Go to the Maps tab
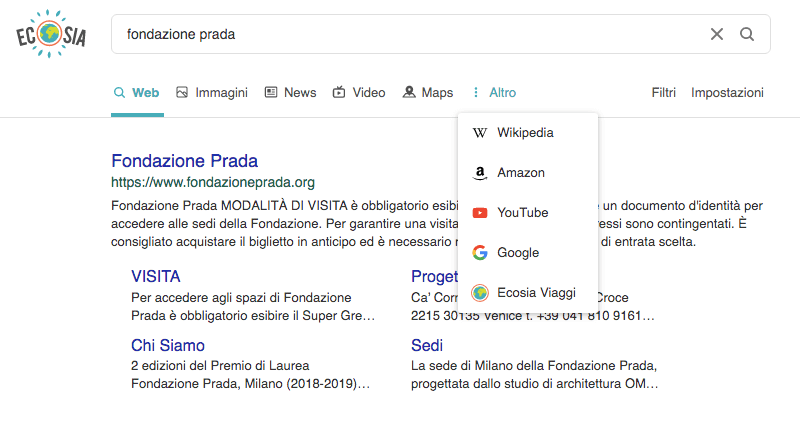Viewport: 800px width, 423px height. [428, 93]
